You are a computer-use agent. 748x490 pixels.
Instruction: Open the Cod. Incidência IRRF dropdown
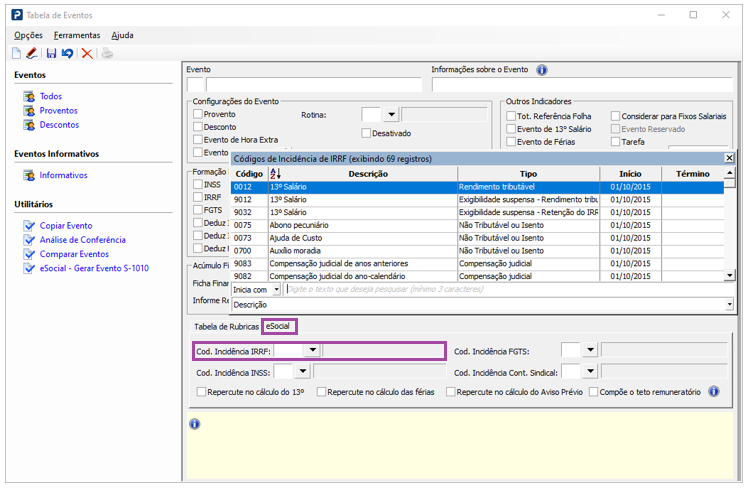[x=312, y=351]
